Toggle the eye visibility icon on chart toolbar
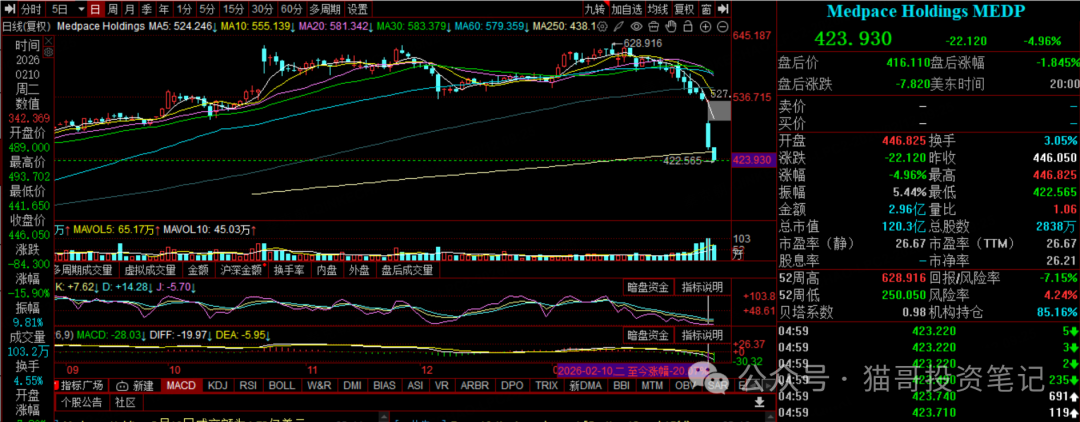This screenshot has height=422, width=1080. [x=637, y=26]
